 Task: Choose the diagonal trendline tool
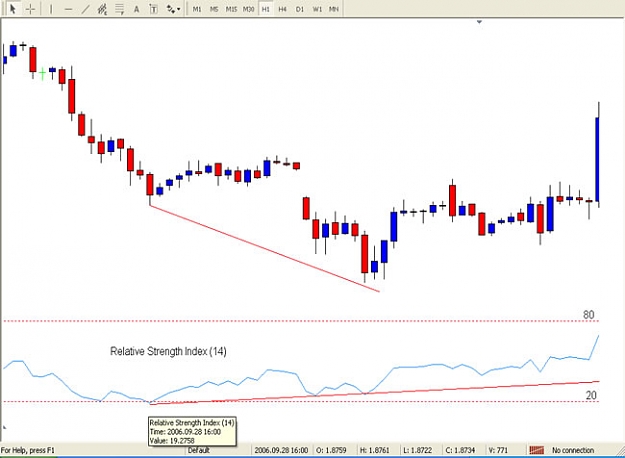(85, 9)
